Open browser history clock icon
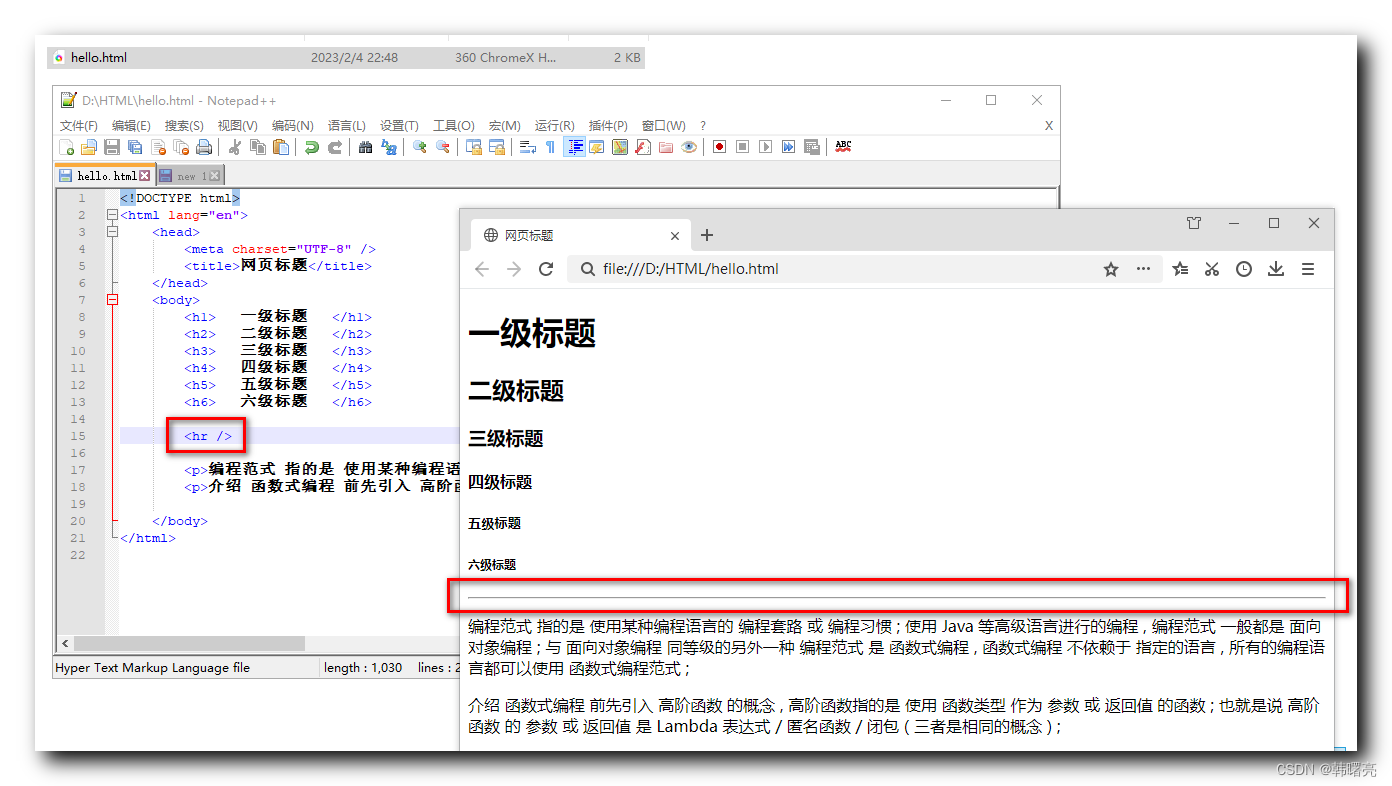The height and width of the screenshot is (786, 1392). [1244, 269]
